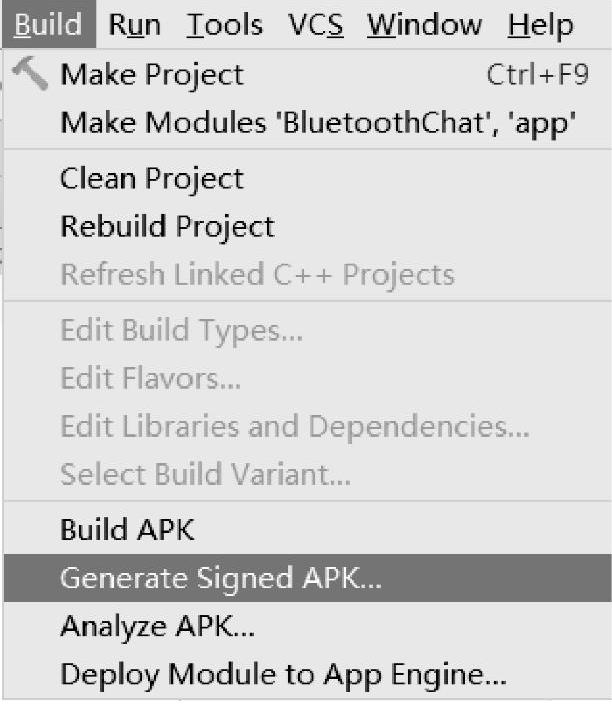Viewport: 612px width, 704px height.
Task: Click Edit Libraries and Dependencies
Action: [295, 427]
